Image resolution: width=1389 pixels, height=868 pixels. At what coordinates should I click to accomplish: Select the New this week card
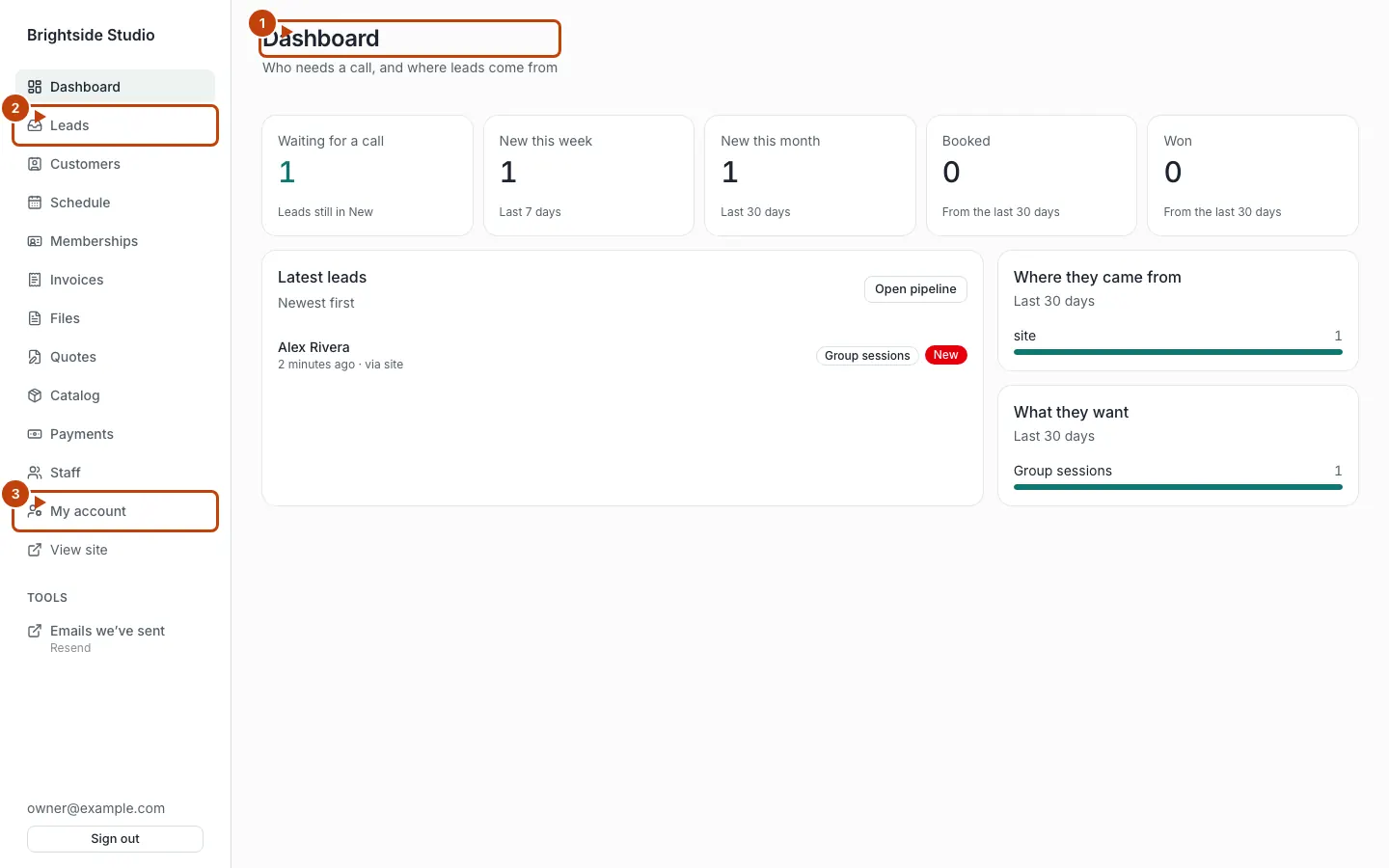588,176
